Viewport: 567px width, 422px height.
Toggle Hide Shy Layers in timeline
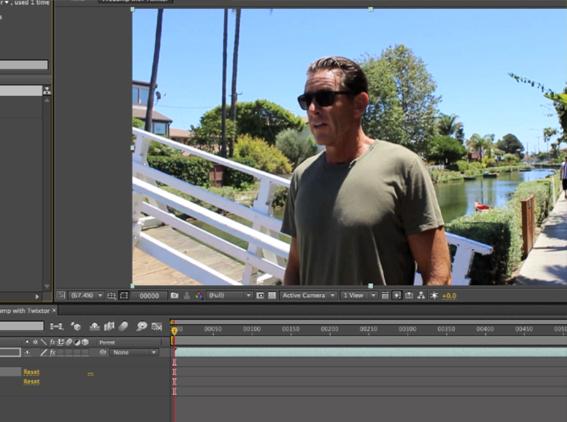(94, 327)
